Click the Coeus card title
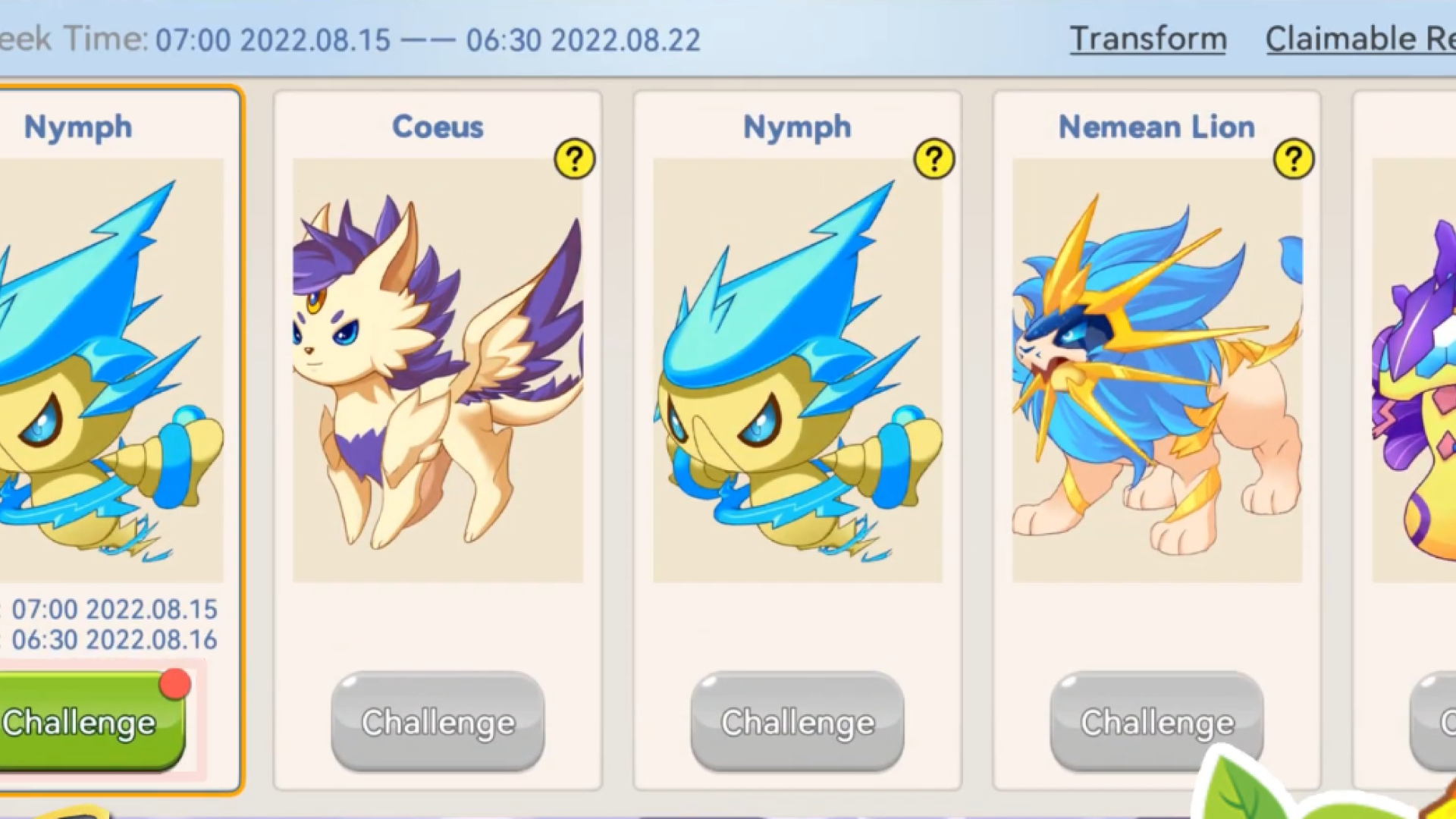1456x819 pixels. [x=438, y=127]
